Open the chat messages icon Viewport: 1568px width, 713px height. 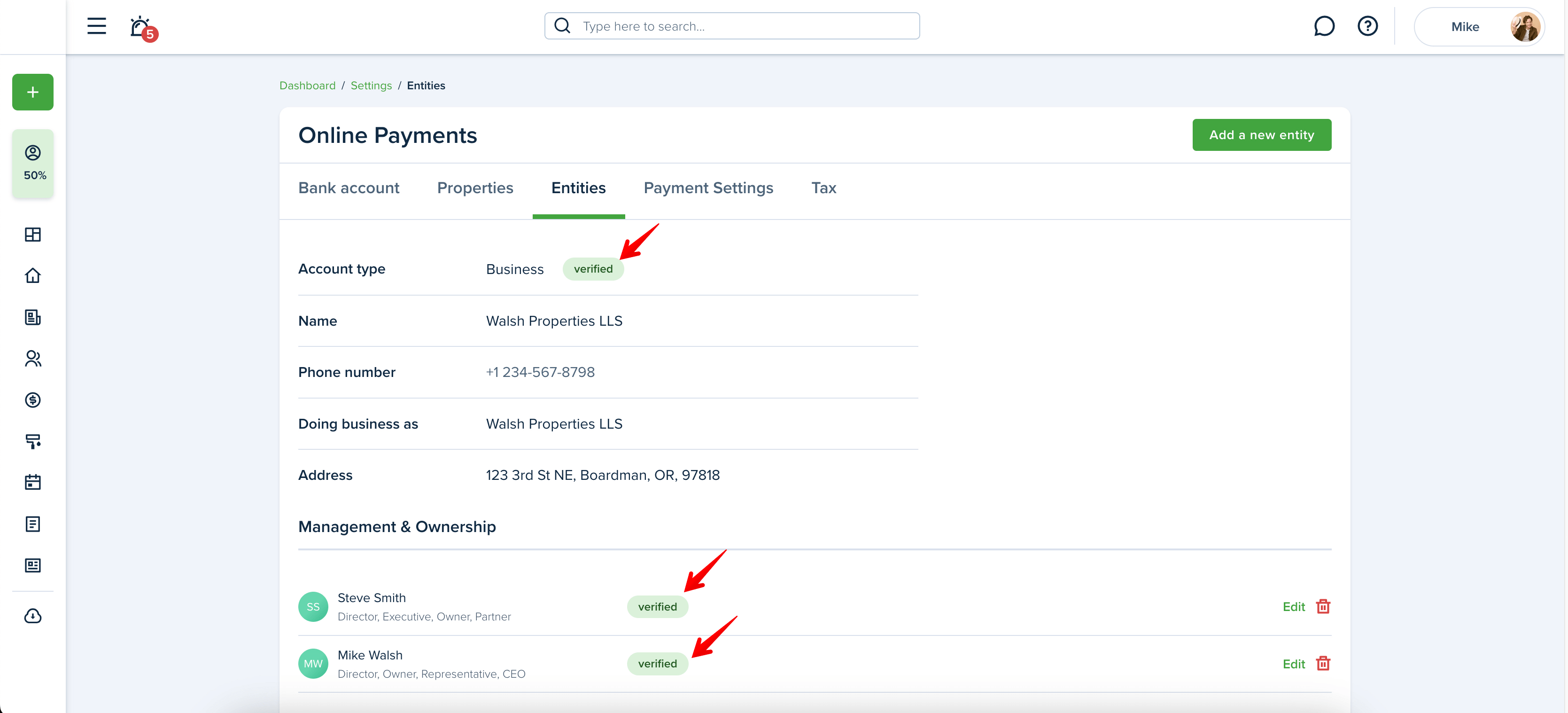click(x=1324, y=26)
